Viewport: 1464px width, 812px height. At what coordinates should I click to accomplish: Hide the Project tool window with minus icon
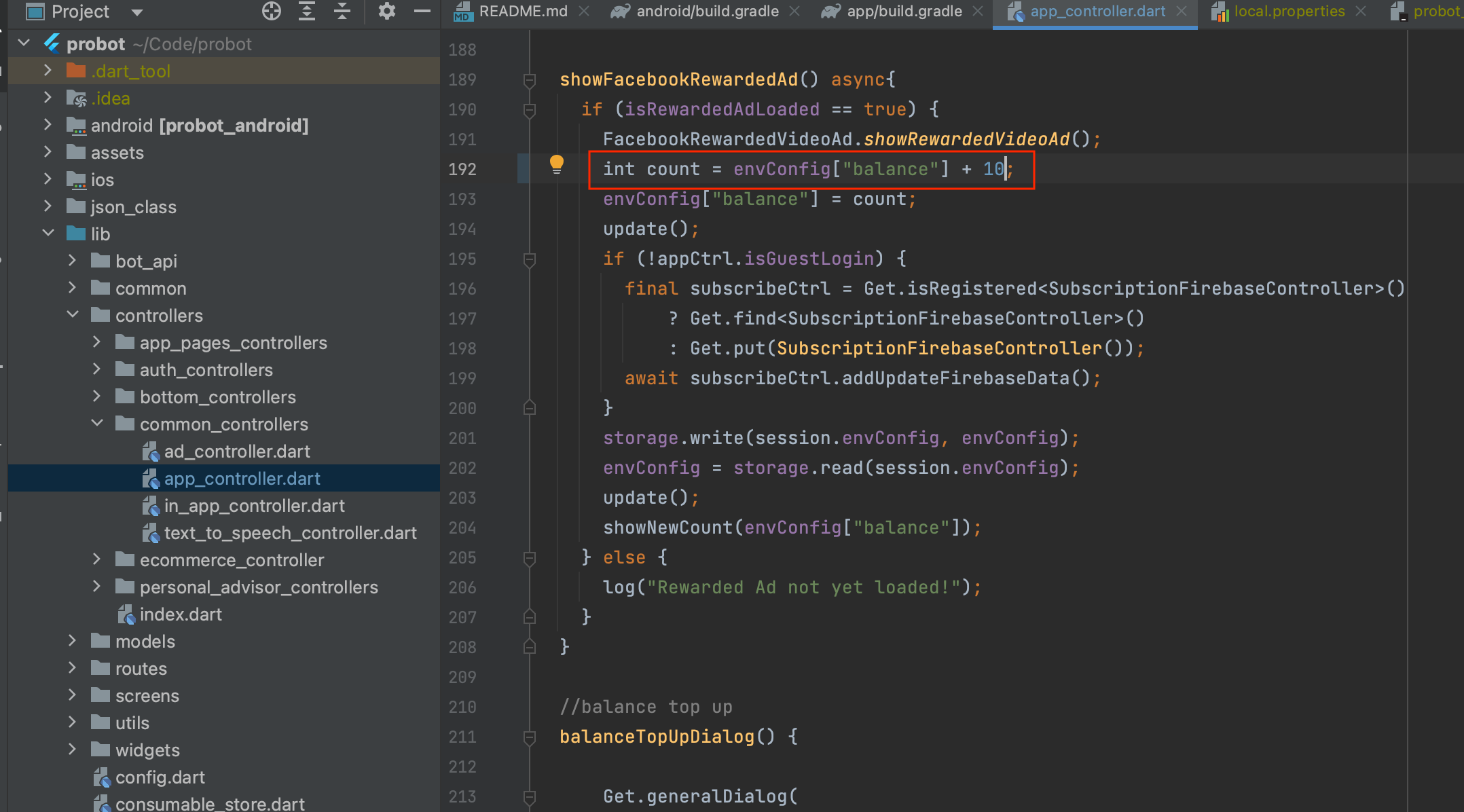pos(422,11)
